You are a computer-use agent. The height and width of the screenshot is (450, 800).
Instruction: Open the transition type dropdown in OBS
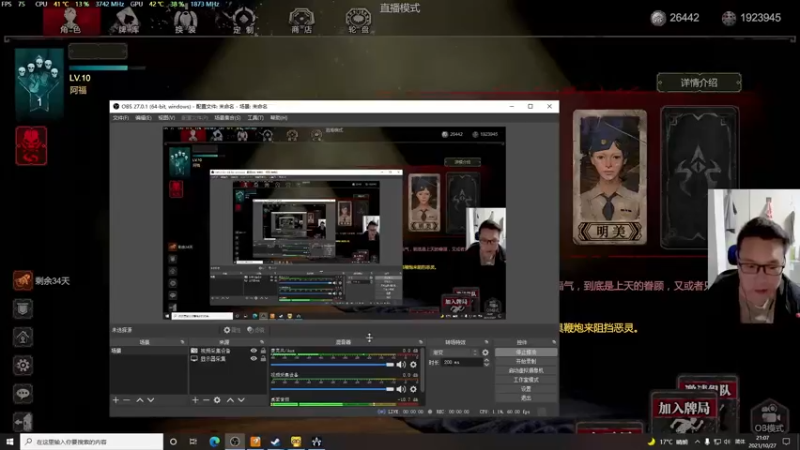click(x=455, y=353)
